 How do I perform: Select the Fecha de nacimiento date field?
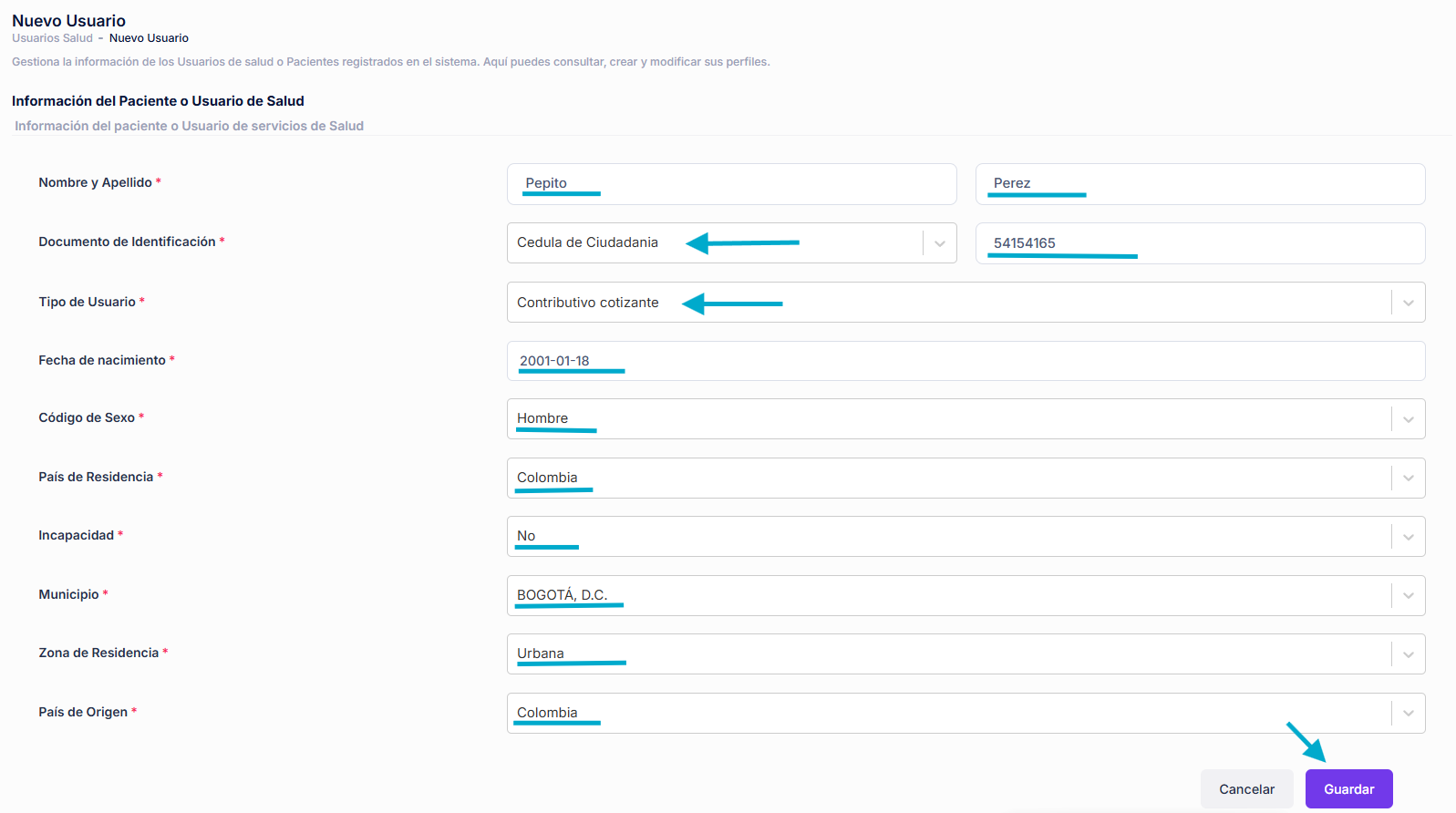point(966,361)
